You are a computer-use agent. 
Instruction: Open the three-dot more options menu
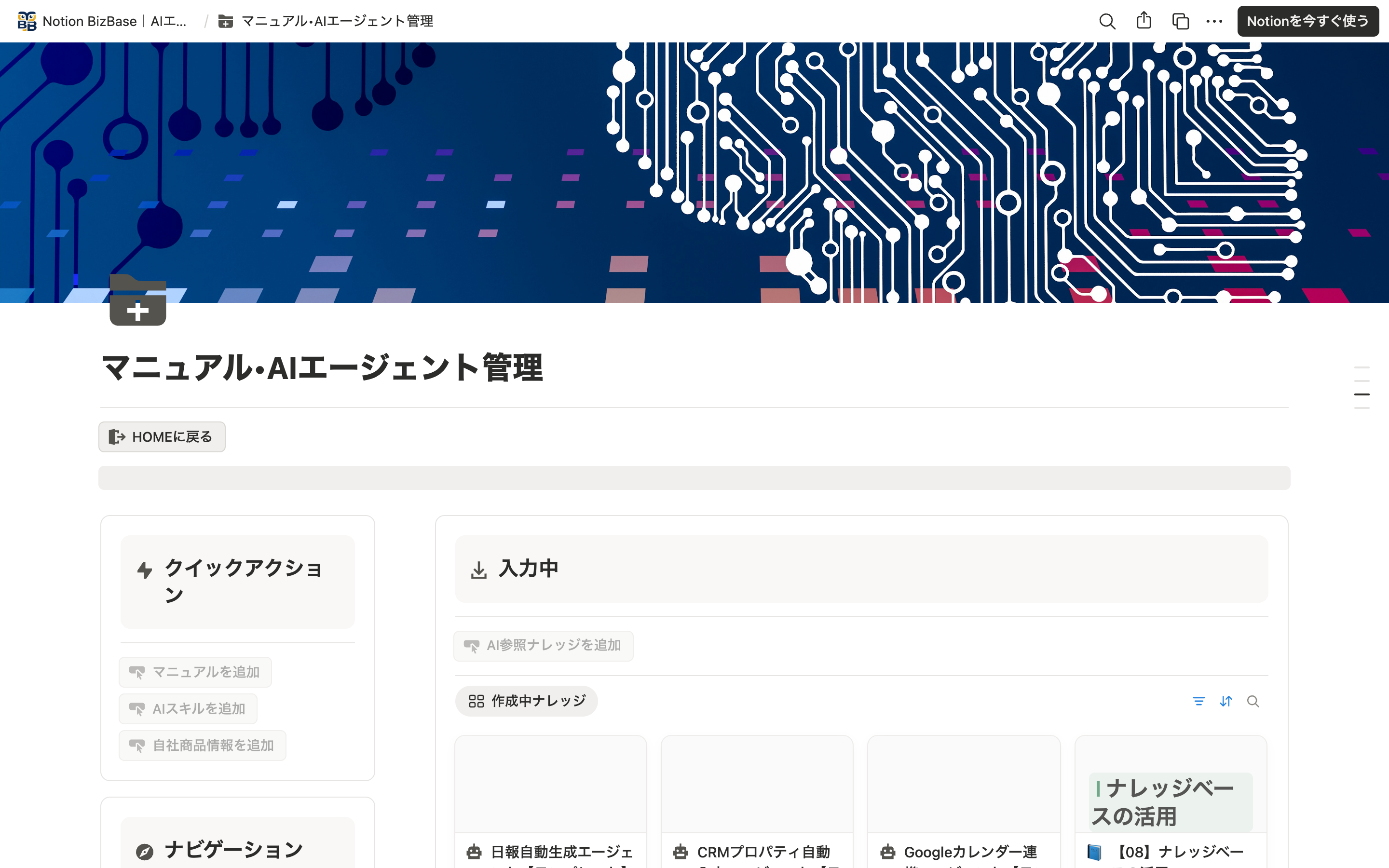[x=1214, y=21]
